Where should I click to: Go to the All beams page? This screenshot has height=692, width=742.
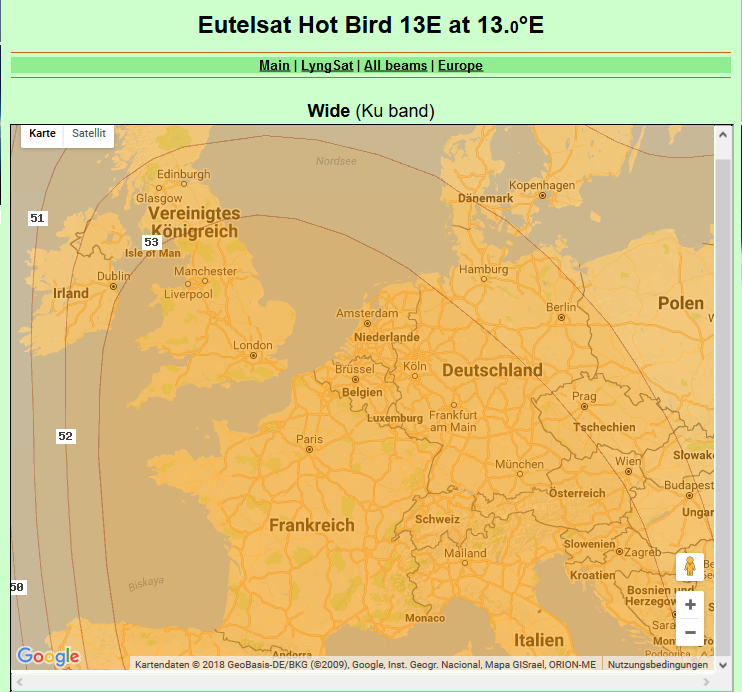tap(395, 66)
